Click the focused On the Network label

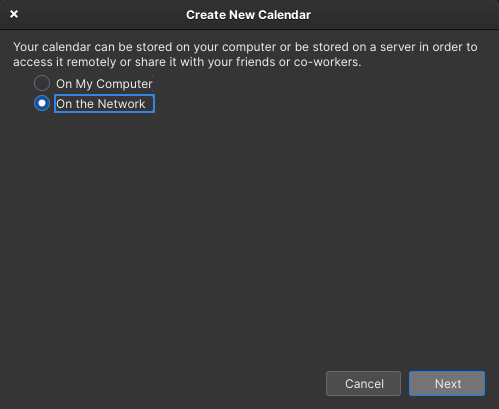(104, 104)
